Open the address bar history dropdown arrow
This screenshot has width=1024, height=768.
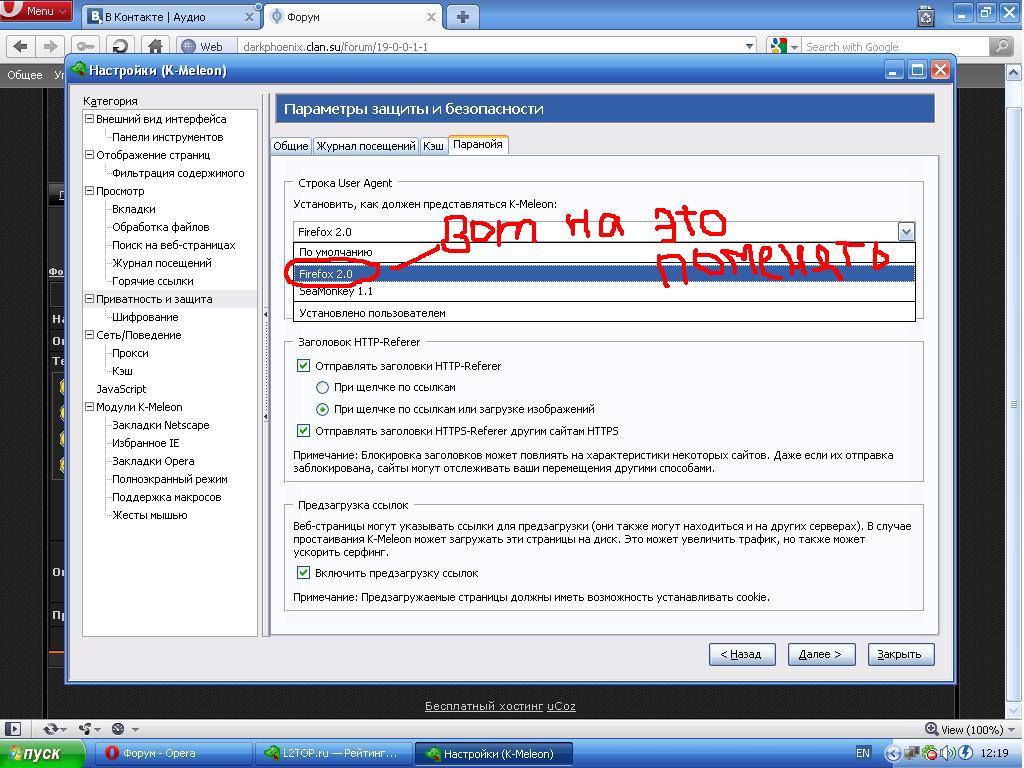point(750,46)
